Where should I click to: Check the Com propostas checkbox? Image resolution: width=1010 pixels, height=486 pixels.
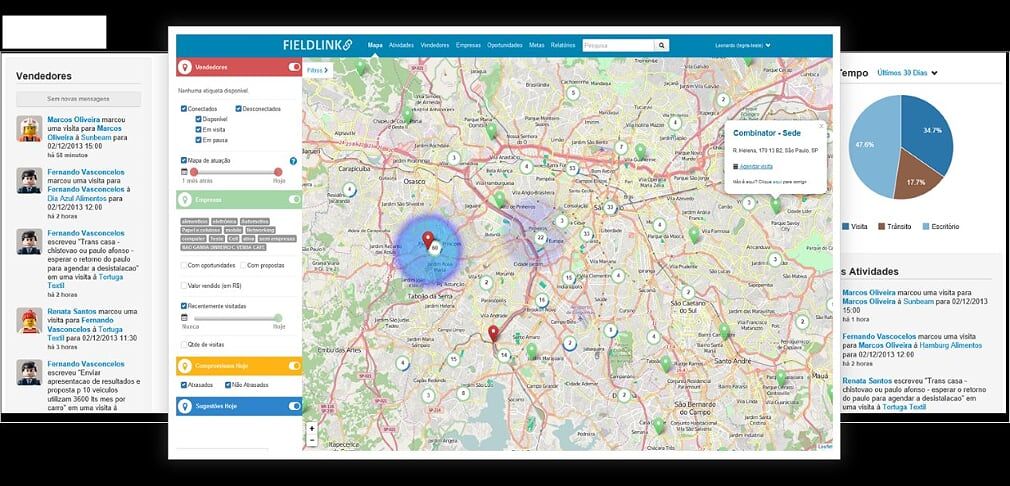[243, 265]
